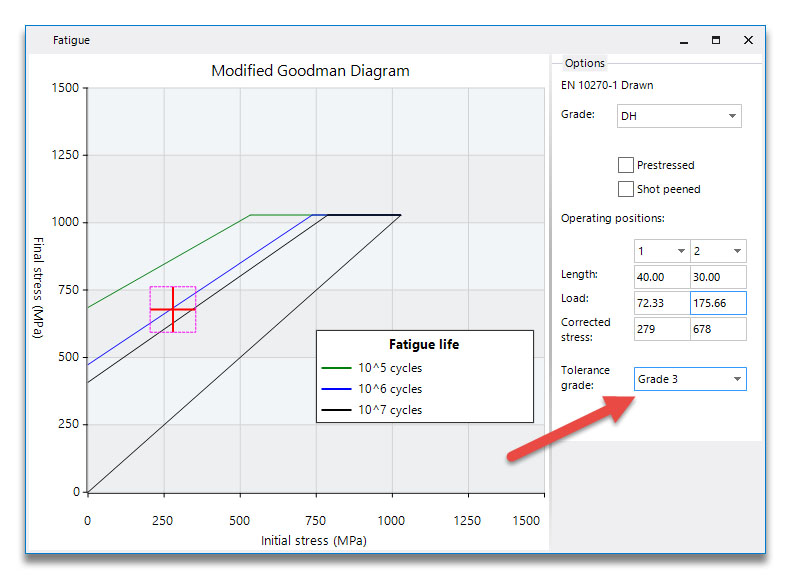This screenshot has width=791, height=579.
Task: Click the red operating point crosshair marker
Action: click(173, 309)
